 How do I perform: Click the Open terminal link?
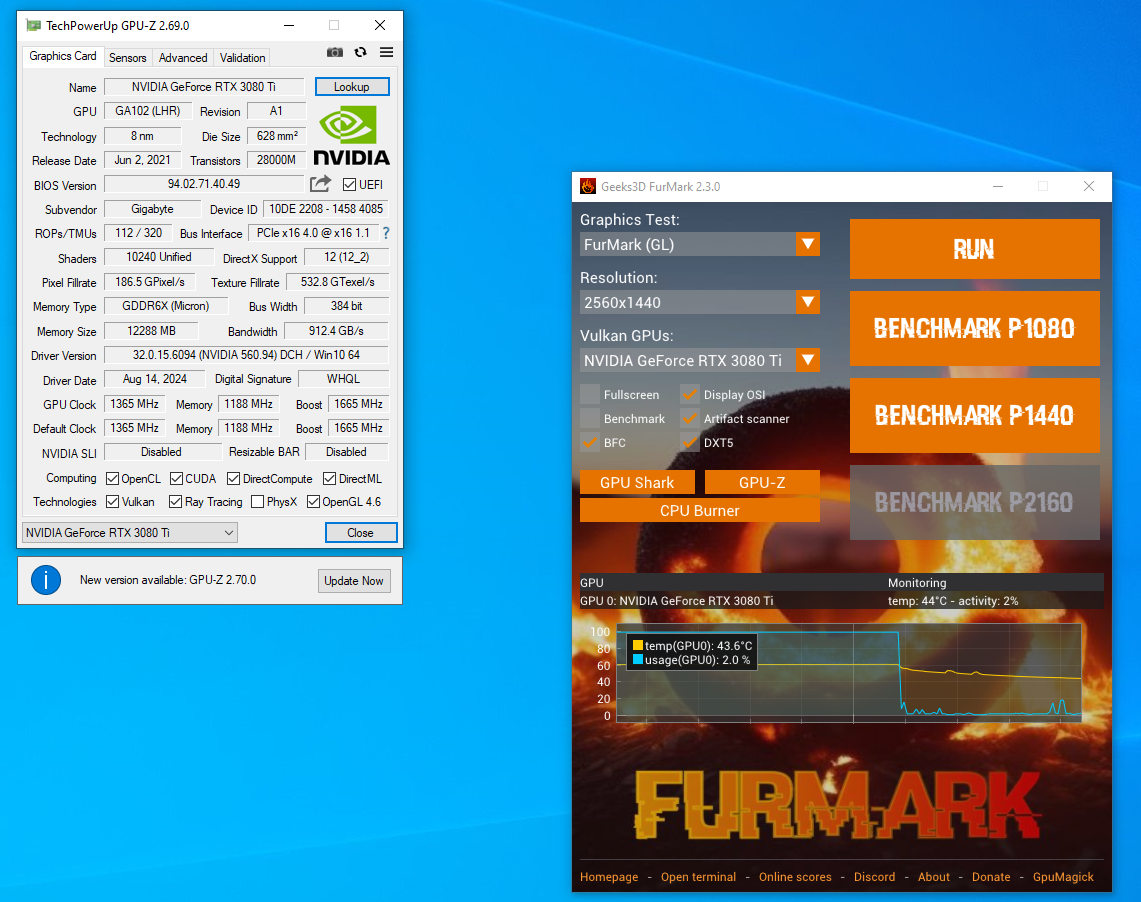point(699,877)
